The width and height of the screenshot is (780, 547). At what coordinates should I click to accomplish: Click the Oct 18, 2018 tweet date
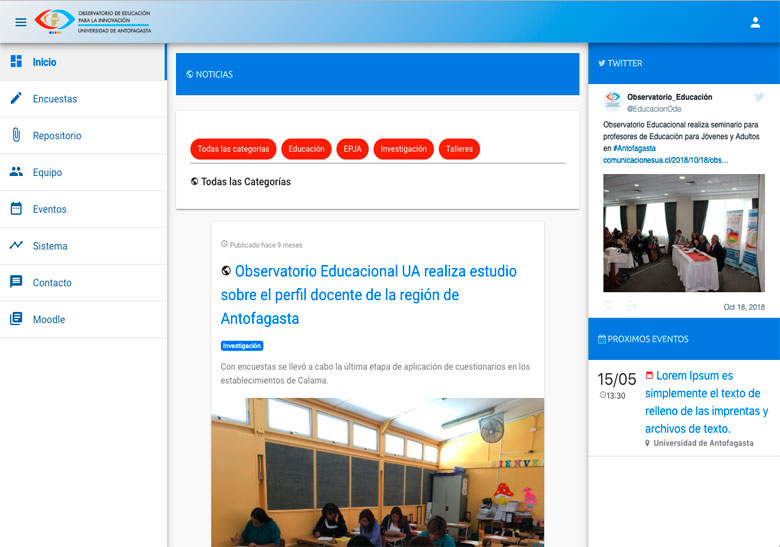pyautogui.click(x=744, y=307)
